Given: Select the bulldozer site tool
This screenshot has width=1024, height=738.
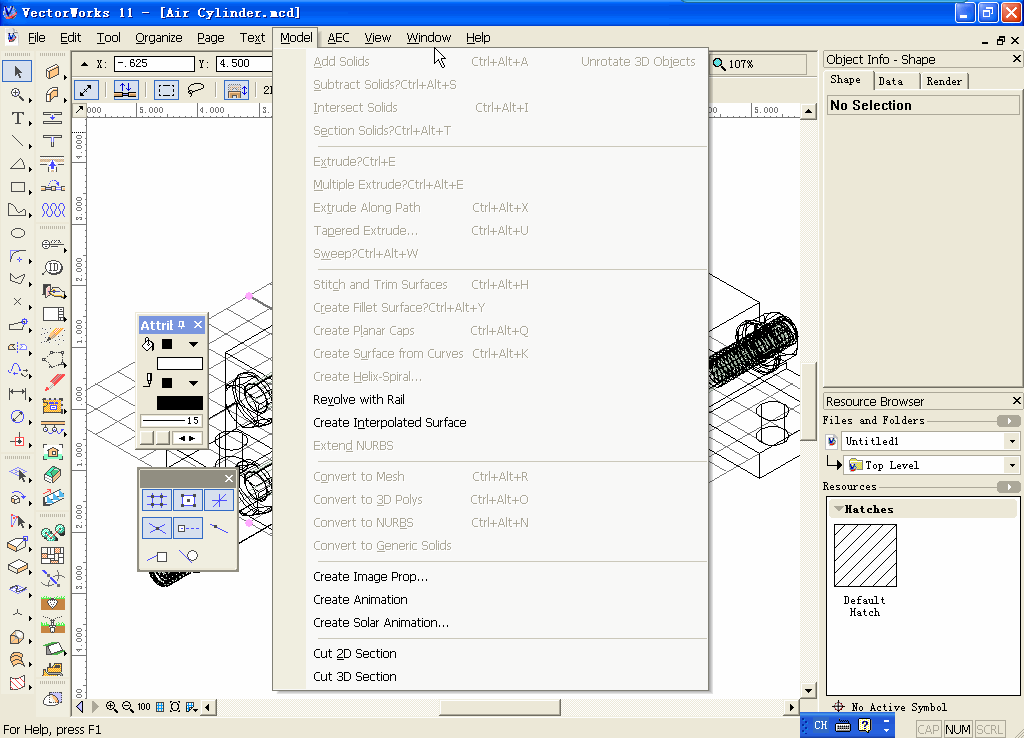Looking at the screenshot, I should [53, 669].
